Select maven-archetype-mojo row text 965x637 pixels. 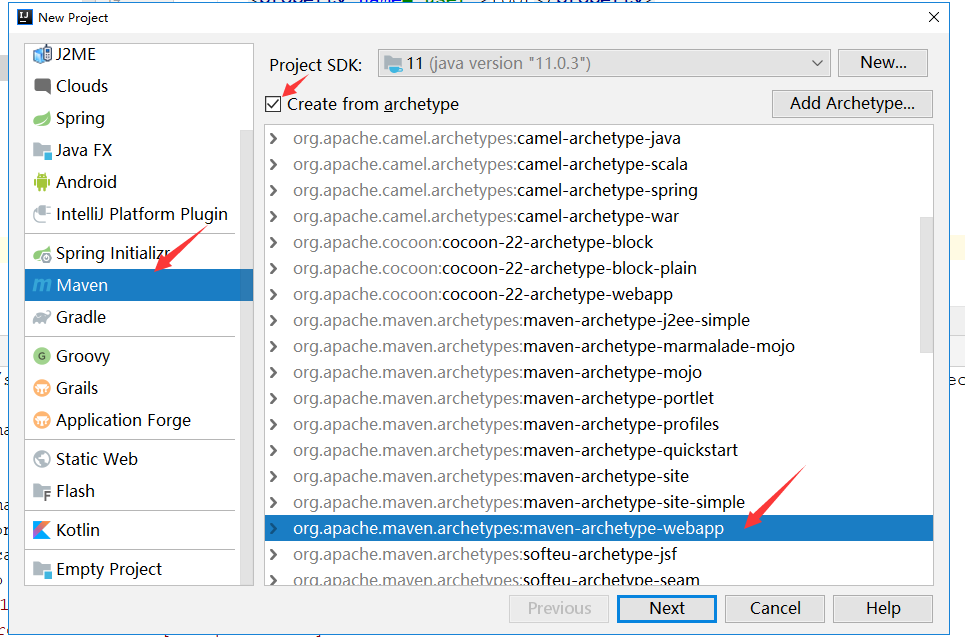click(x=497, y=372)
